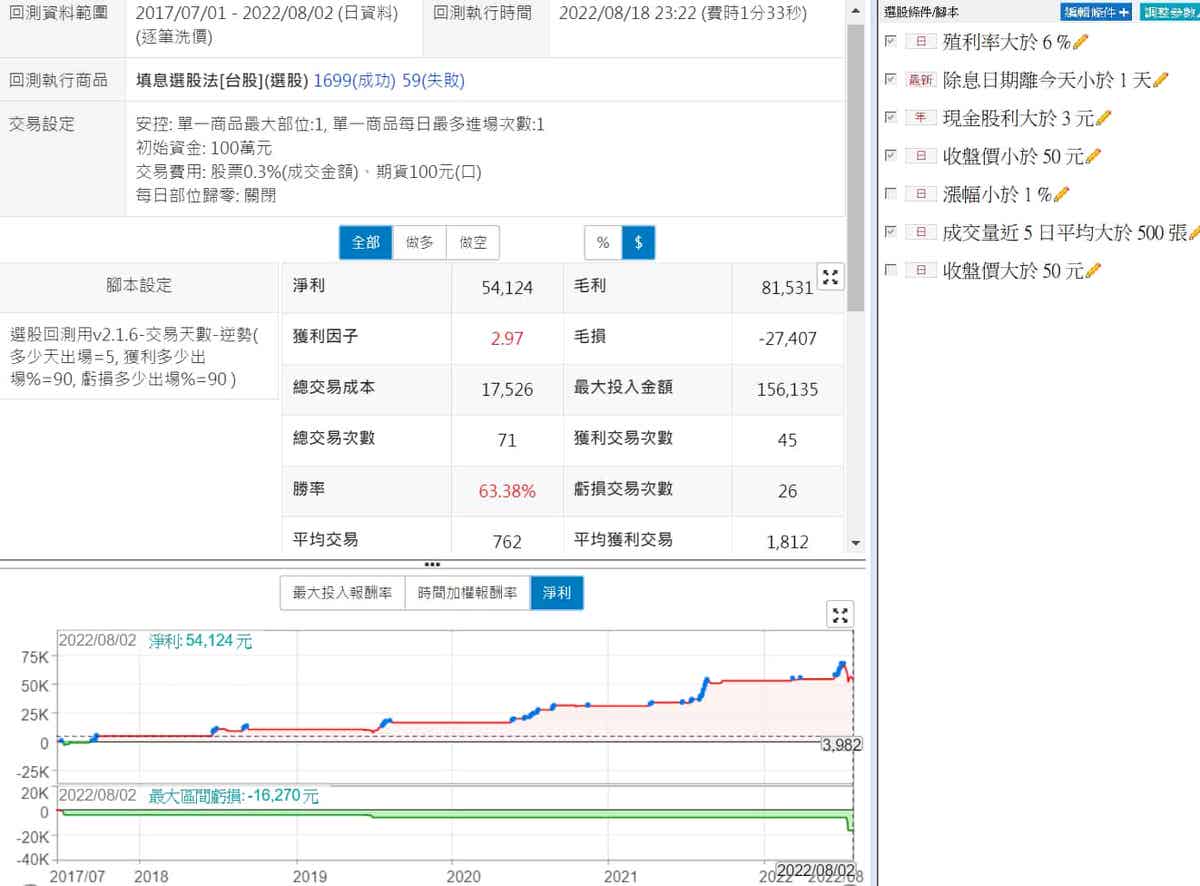The width and height of the screenshot is (1200, 886).
Task: Expand the net profit chart to fullscreen
Action: (x=841, y=615)
